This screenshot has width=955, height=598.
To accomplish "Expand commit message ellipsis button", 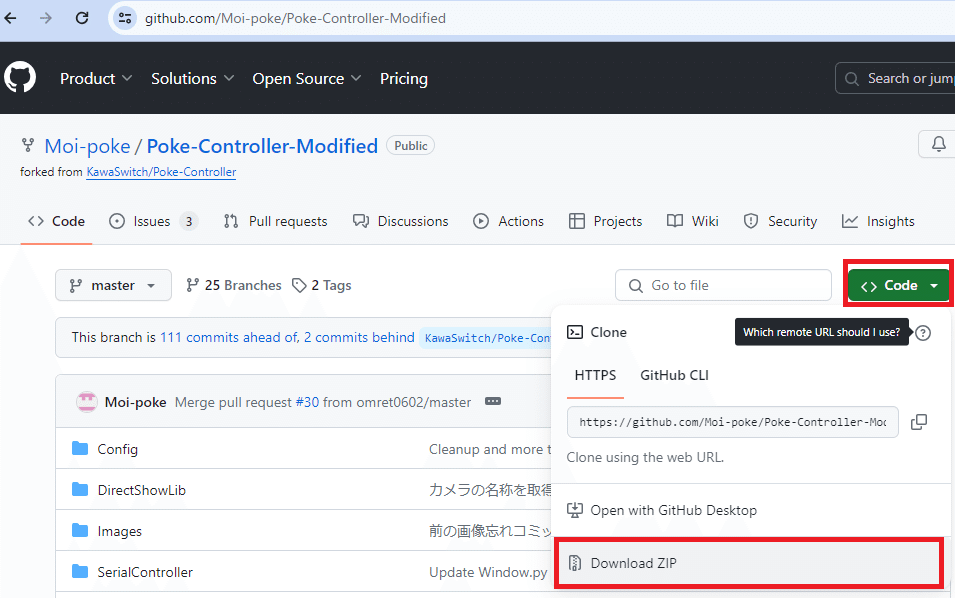I will click(x=493, y=401).
